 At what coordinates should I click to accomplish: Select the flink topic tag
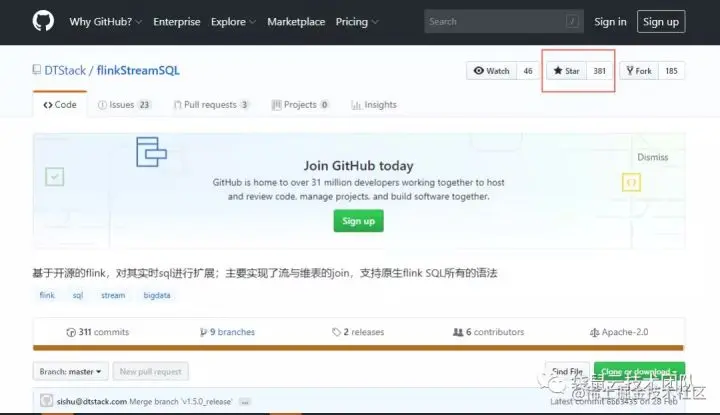(47, 295)
